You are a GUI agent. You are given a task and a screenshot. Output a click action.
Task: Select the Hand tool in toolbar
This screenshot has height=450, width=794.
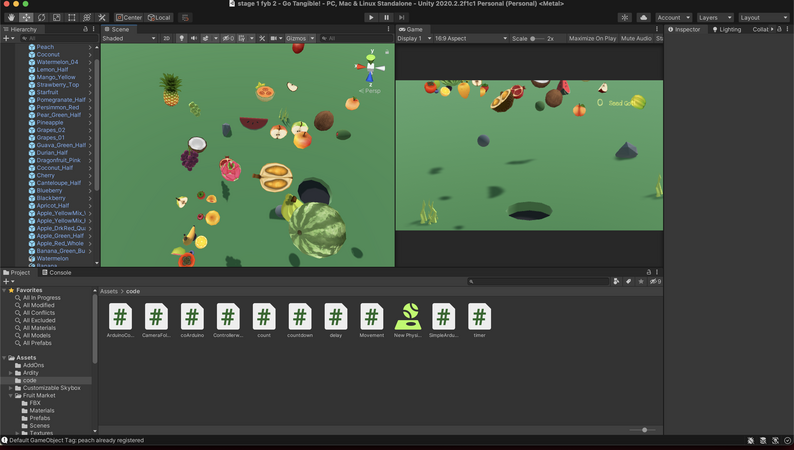click(x=10, y=17)
